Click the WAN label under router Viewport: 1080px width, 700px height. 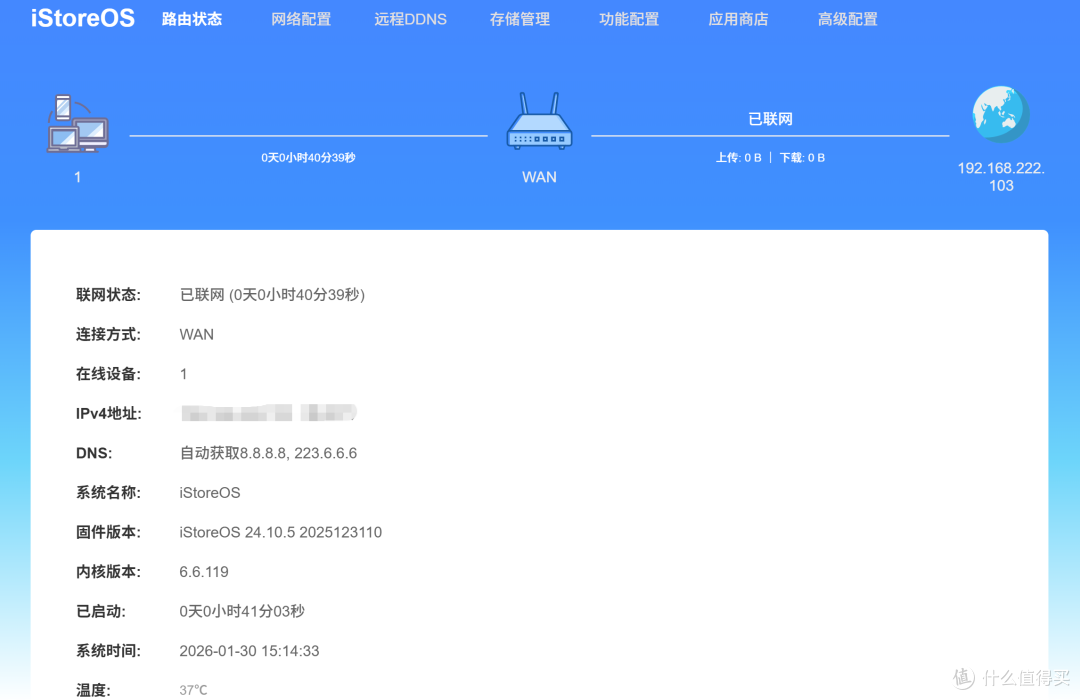[x=539, y=177]
